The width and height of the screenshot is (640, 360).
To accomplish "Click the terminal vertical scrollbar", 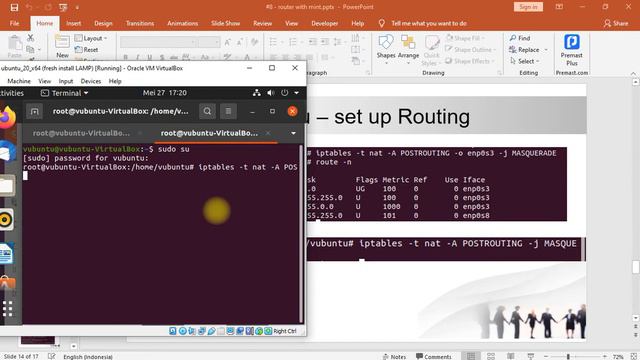I will [302, 234].
